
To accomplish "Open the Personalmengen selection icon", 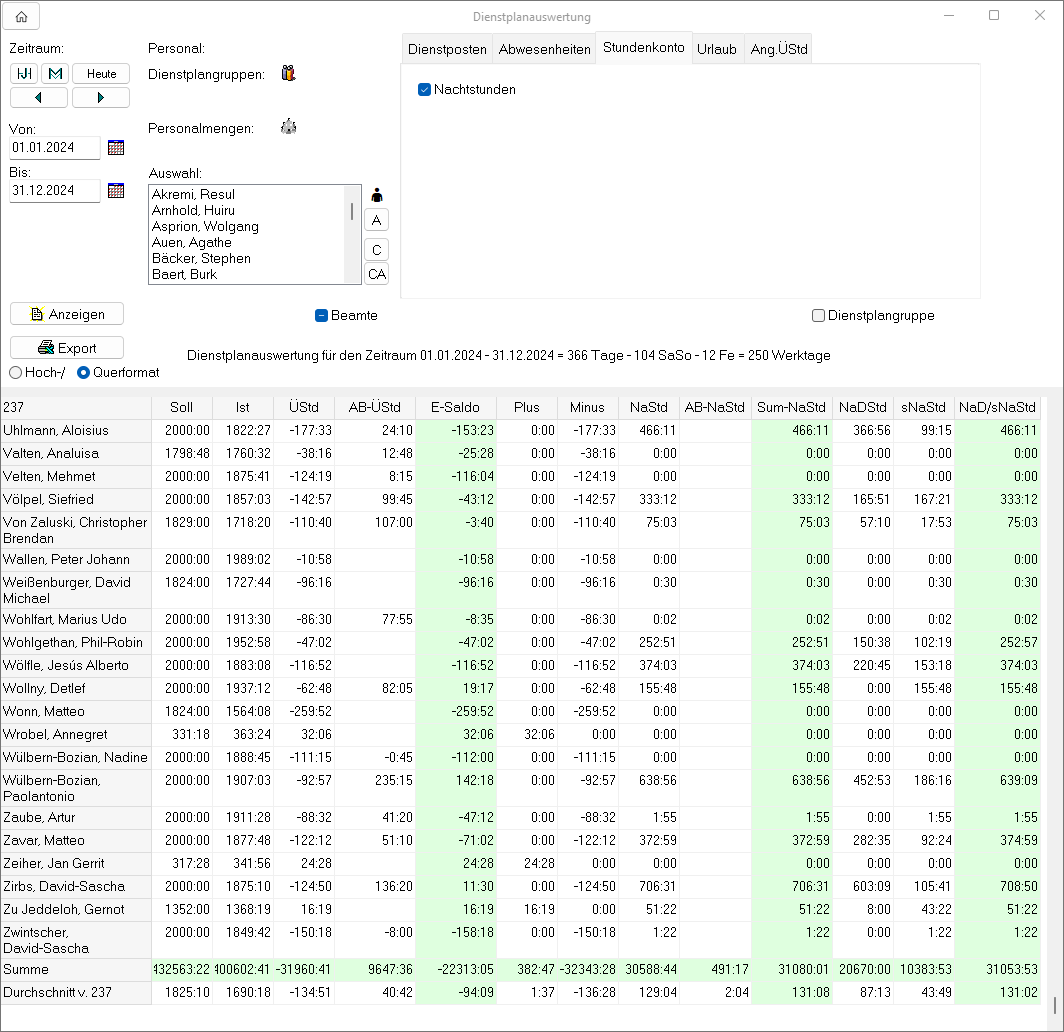I will pyautogui.click(x=289, y=127).
